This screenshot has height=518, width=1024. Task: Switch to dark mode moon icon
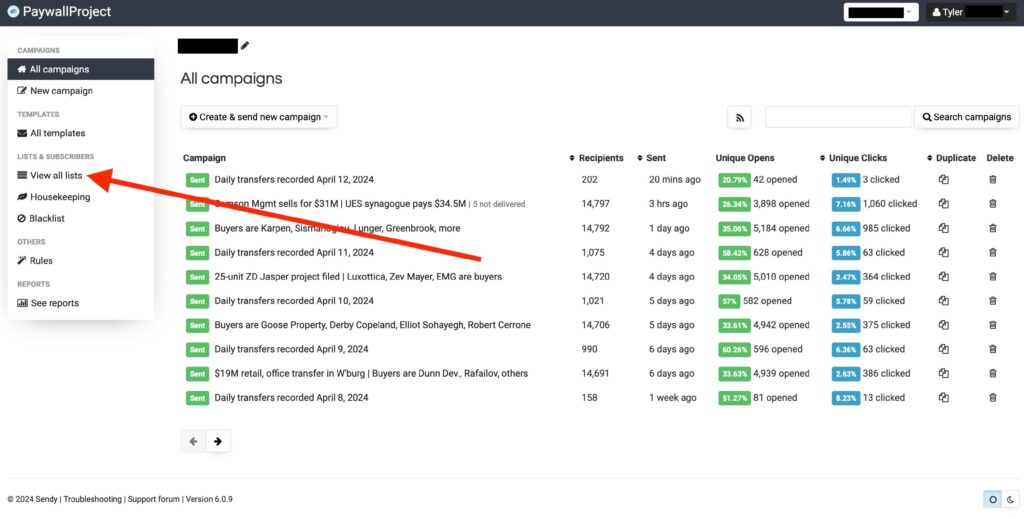[x=1009, y=499]
